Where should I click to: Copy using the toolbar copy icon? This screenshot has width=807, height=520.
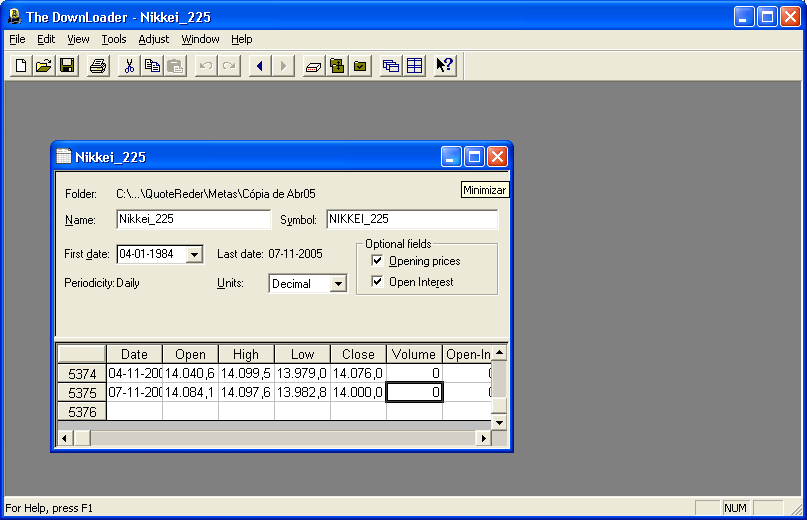point(152,66)
